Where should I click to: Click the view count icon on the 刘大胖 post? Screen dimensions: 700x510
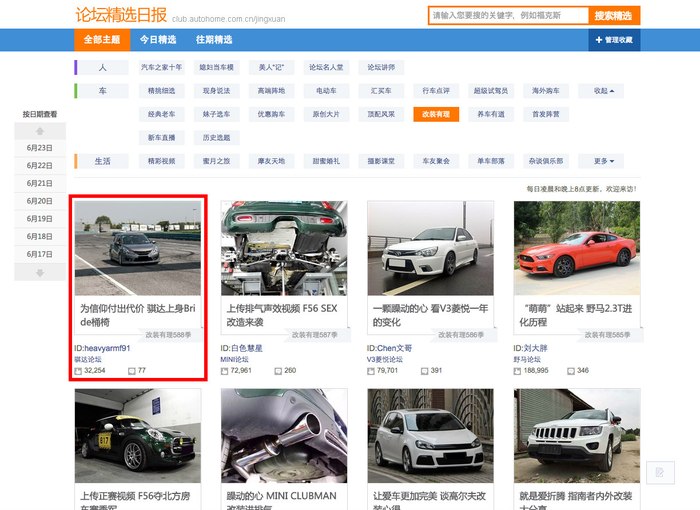(x=518, y=371)
